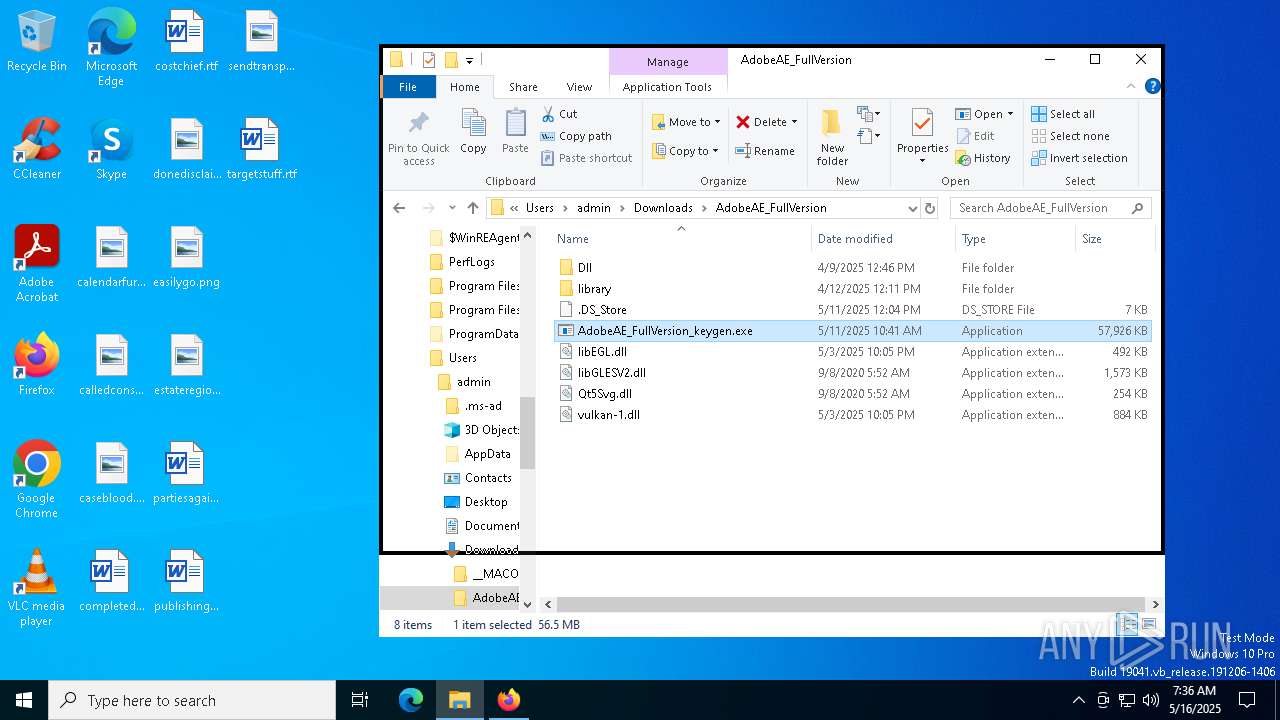Select Users in navigation tree

click(x=462, y=358)
